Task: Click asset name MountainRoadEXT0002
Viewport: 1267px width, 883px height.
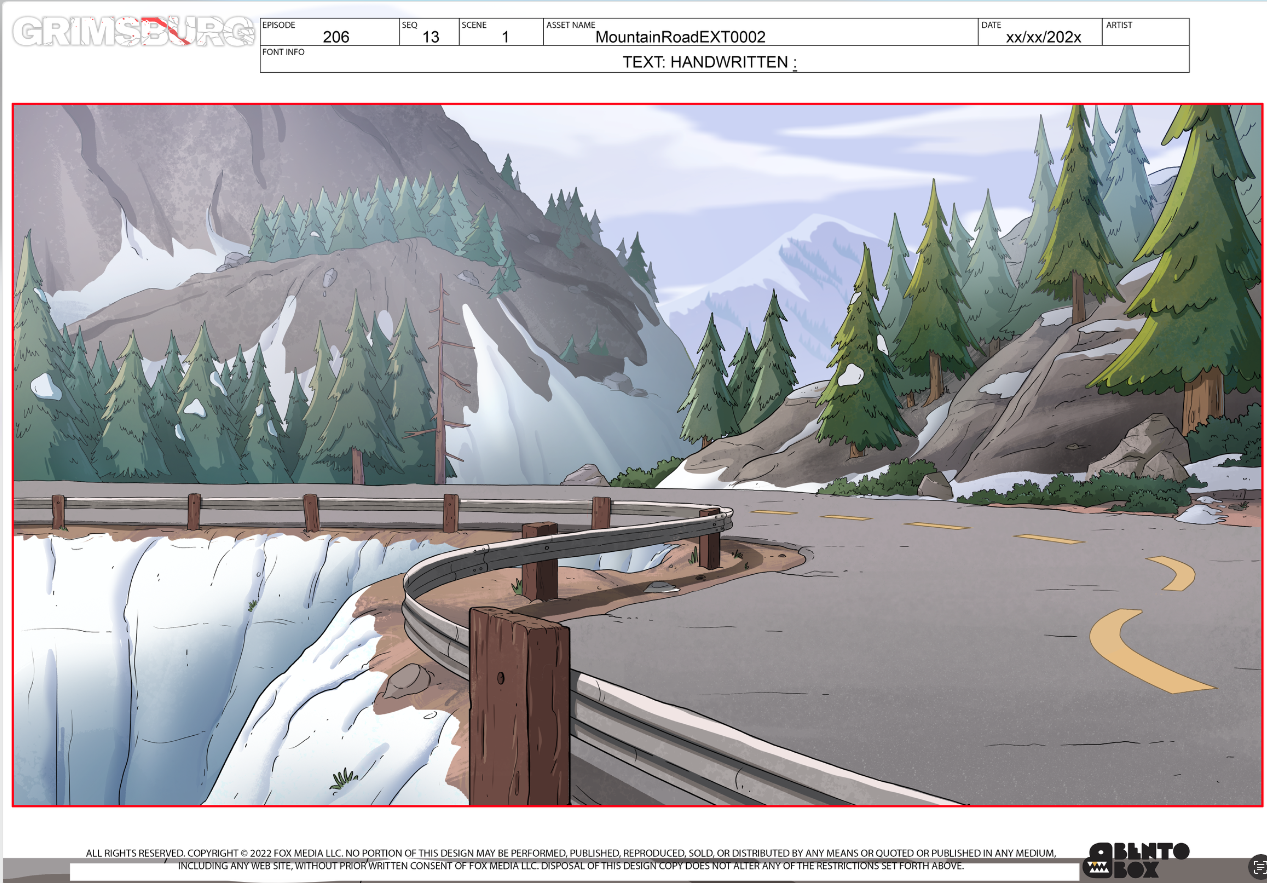Action: pos(680,37)
